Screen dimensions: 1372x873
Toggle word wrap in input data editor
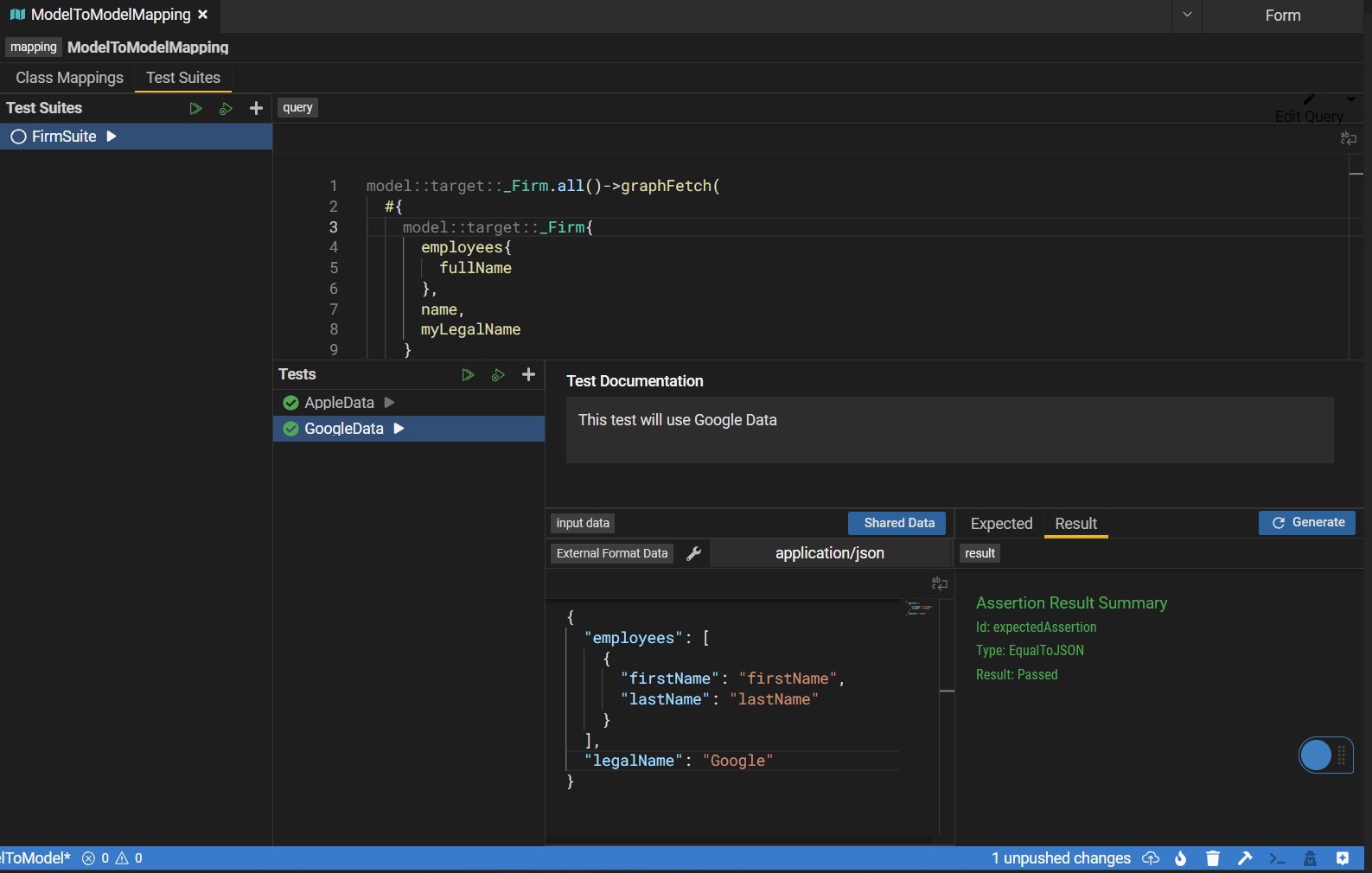[939, 583]
